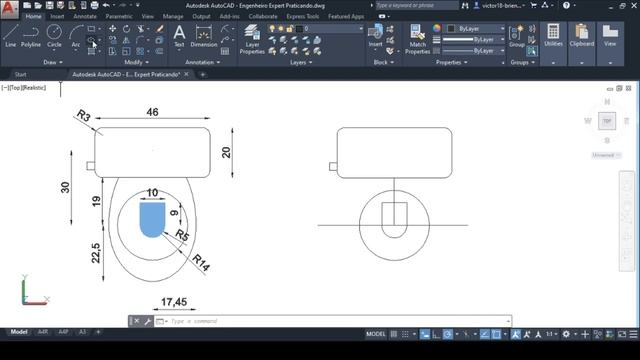Click the MODEL space button
The image size is (640, 360).
tap(376, 334)
